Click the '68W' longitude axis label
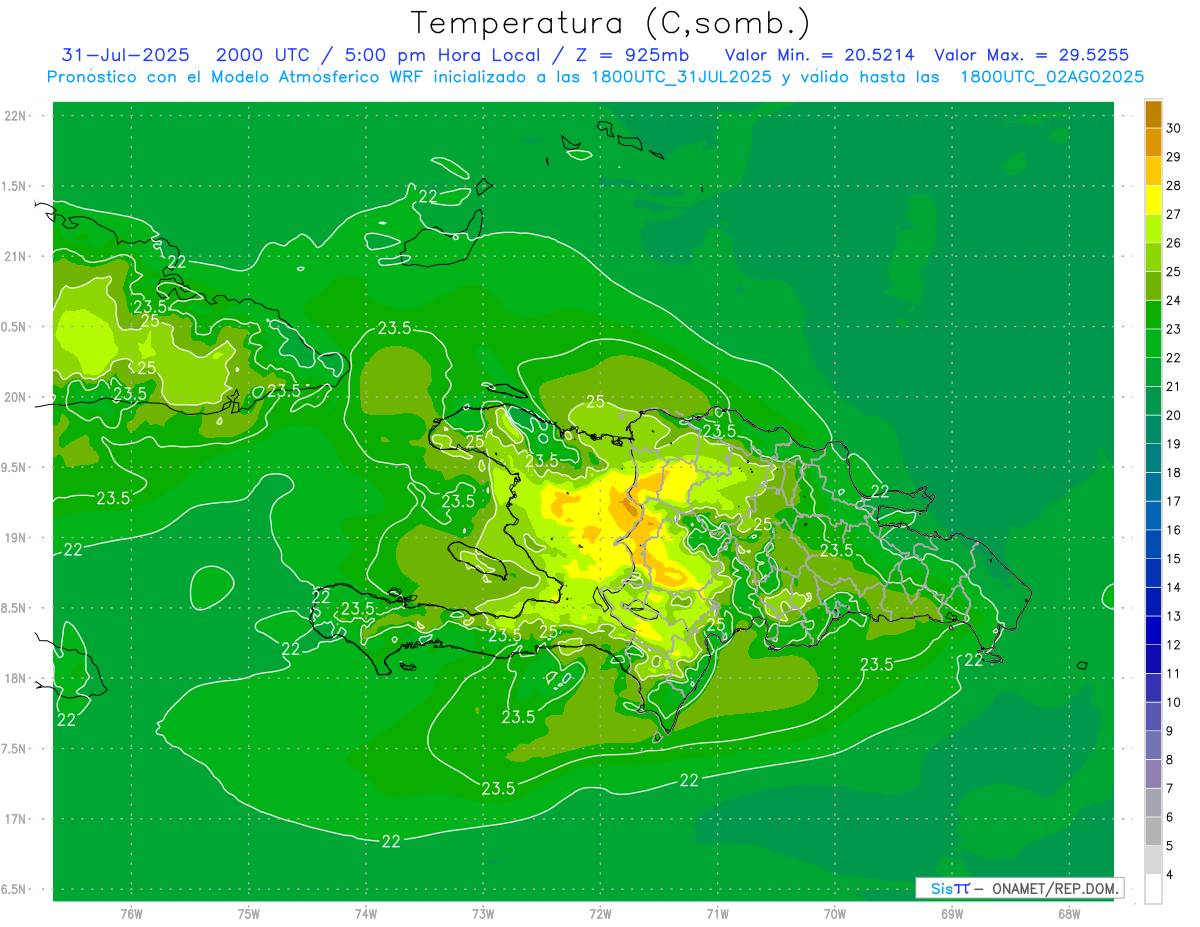1200x927 pixels. point(1068,914)
